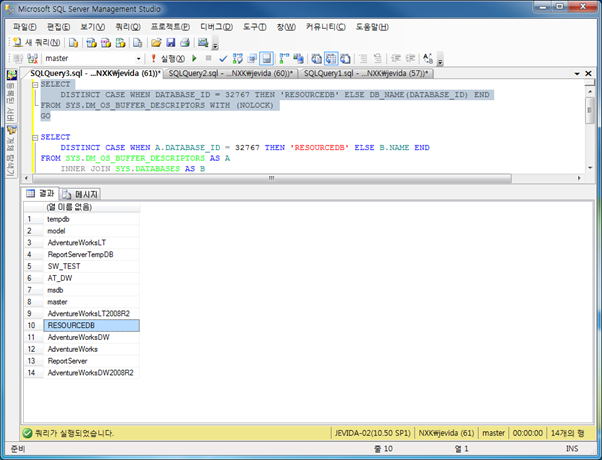Screen dimensions: 602x460
Task: Open the standard toolbar options dropdown
Action: pos(215,45)
